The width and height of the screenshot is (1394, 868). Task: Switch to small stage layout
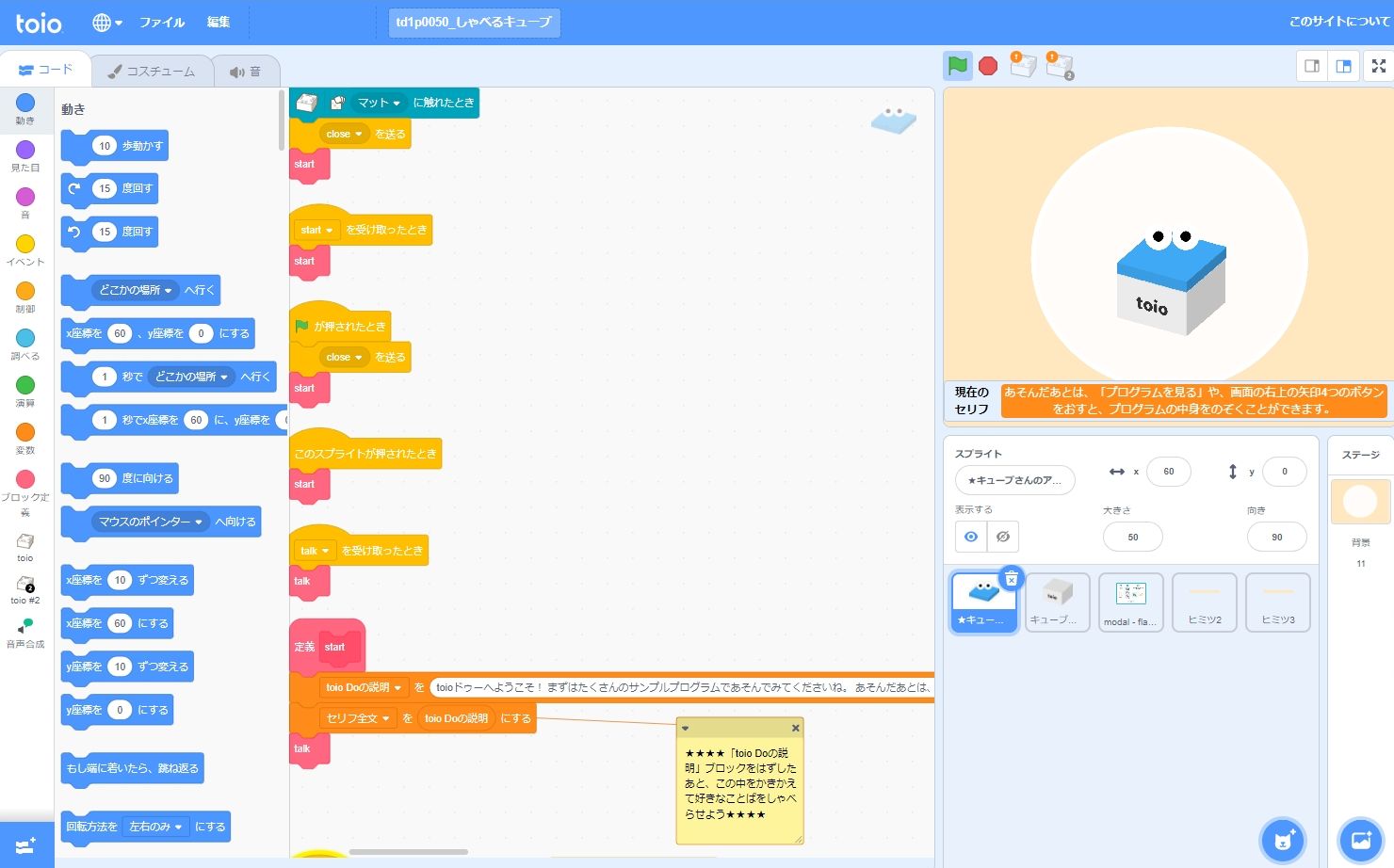[1312, 66]
